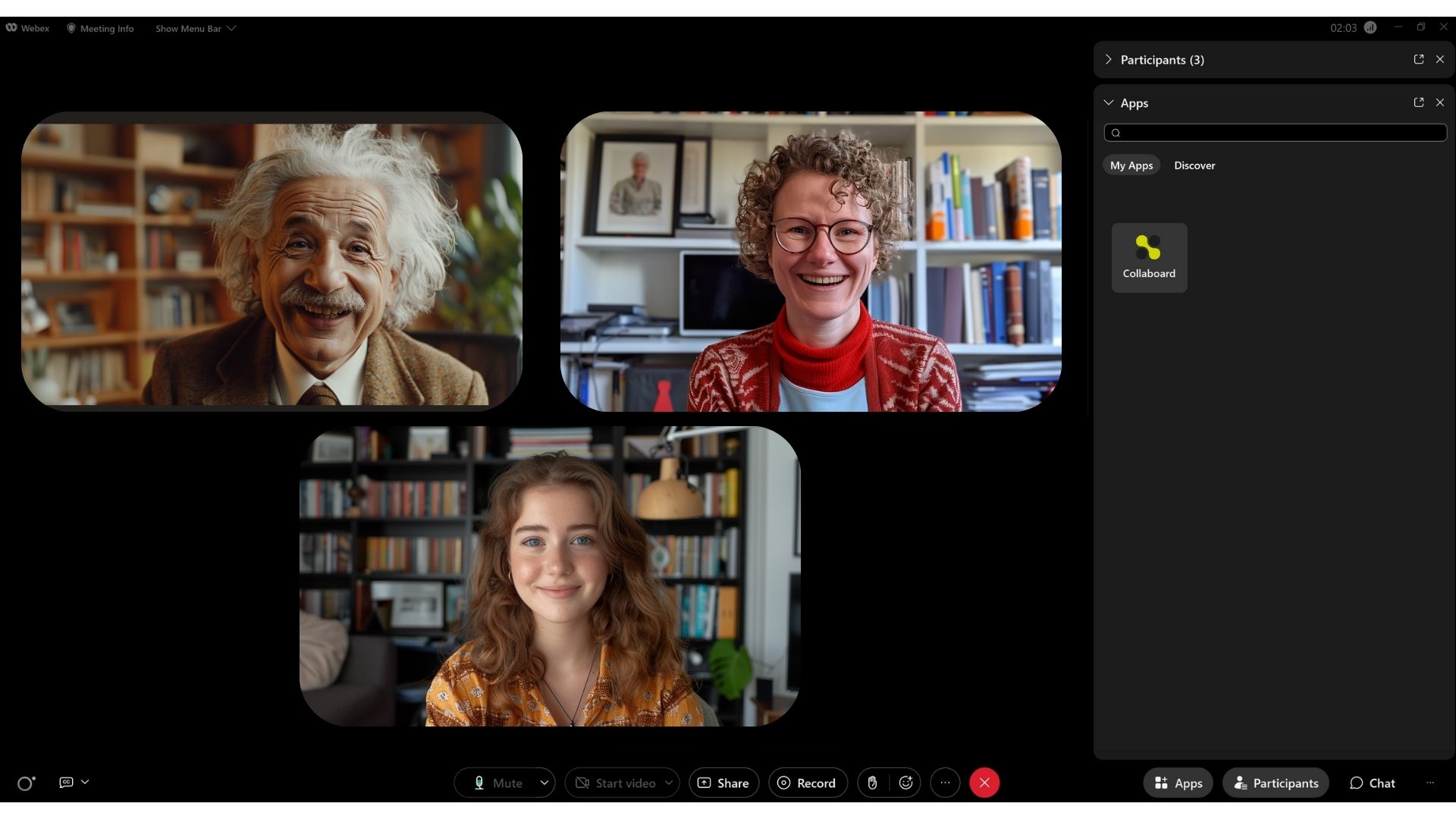Screen dimensions: 1456x819
Task: Click the Raise hand icon
Action: (x=872, y=783)
